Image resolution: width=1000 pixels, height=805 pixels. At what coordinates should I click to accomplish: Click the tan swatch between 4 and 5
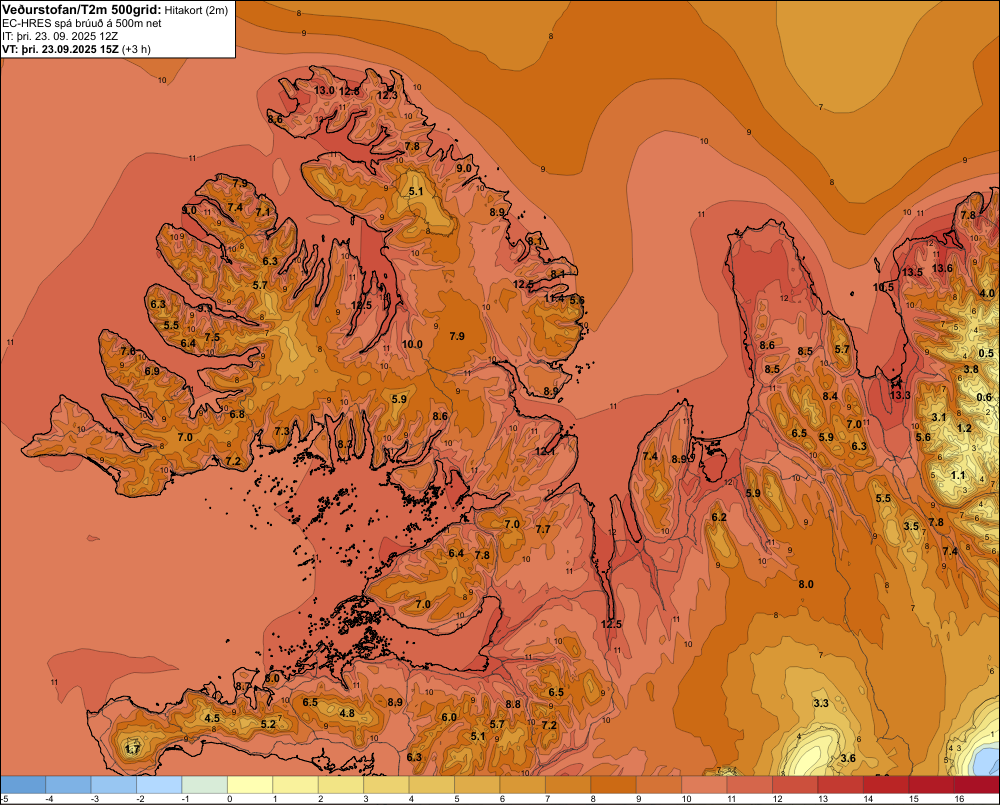tap(432, 784)
